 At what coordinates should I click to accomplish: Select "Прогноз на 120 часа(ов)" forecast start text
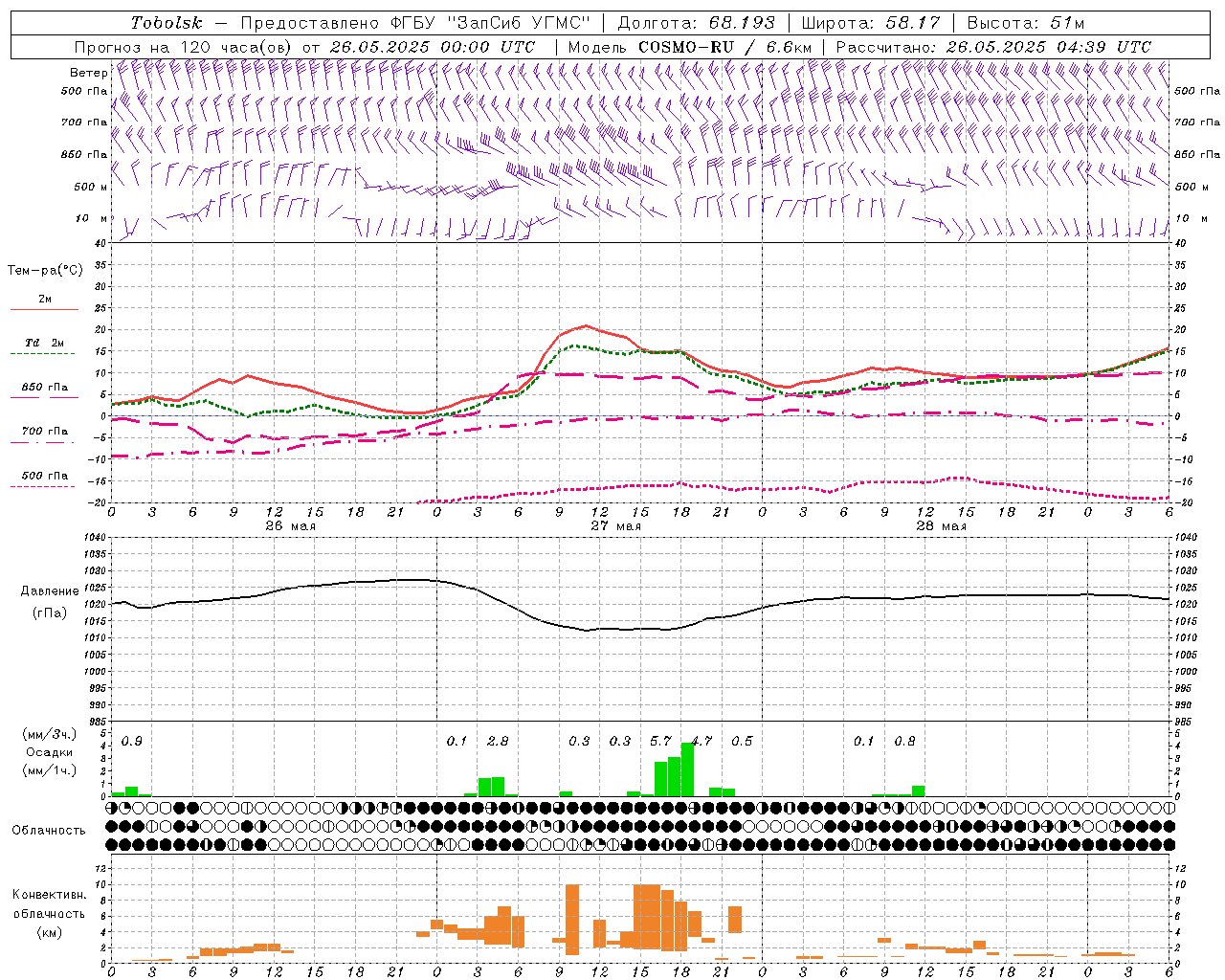(184, 47)
